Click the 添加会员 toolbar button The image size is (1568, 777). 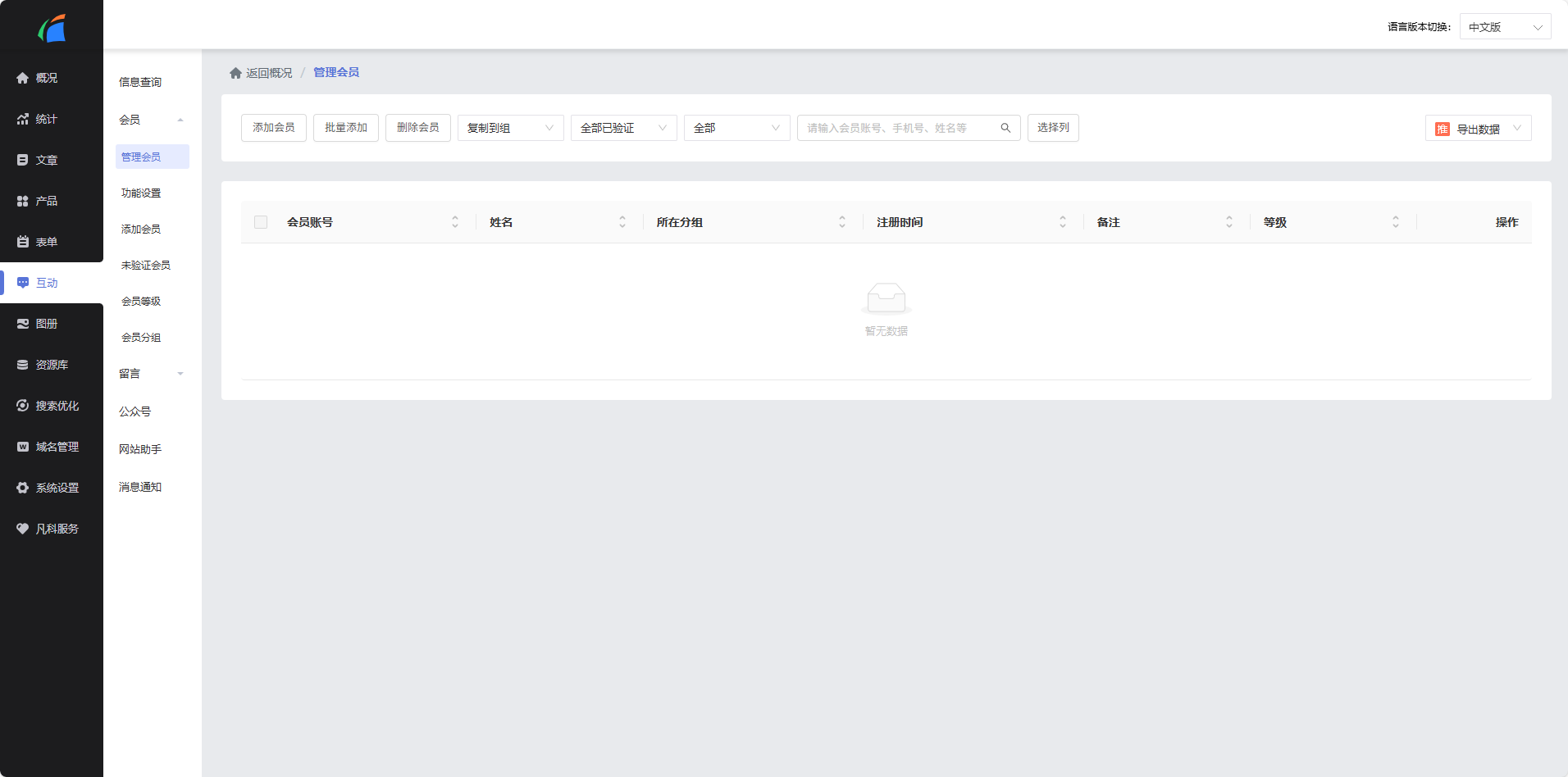tap(274, 128)
